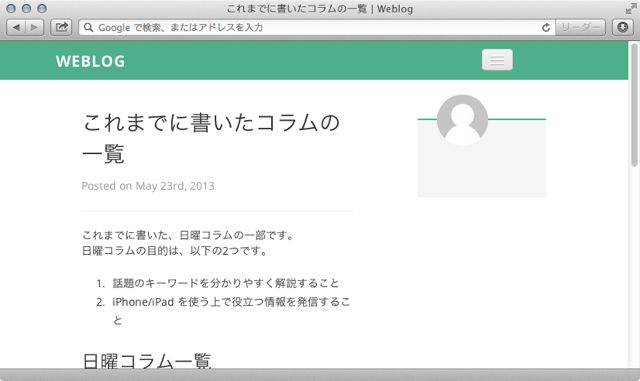Click the post title これまでに書いたコラムの一覧
The height and width of the screenshot is (381, 640).
pos(211,138)
